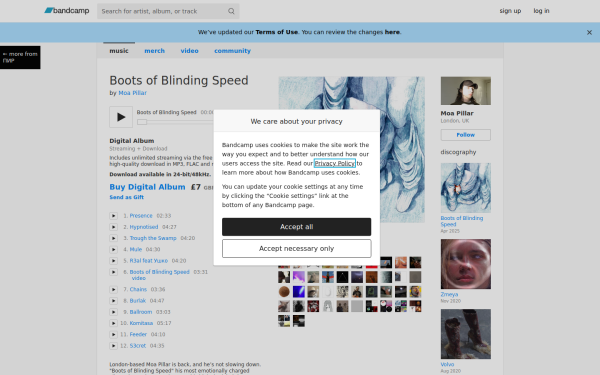Play track 3 Trough the Swamp
The height and width of the screenshot is (375, 600).
click(114, 238)
